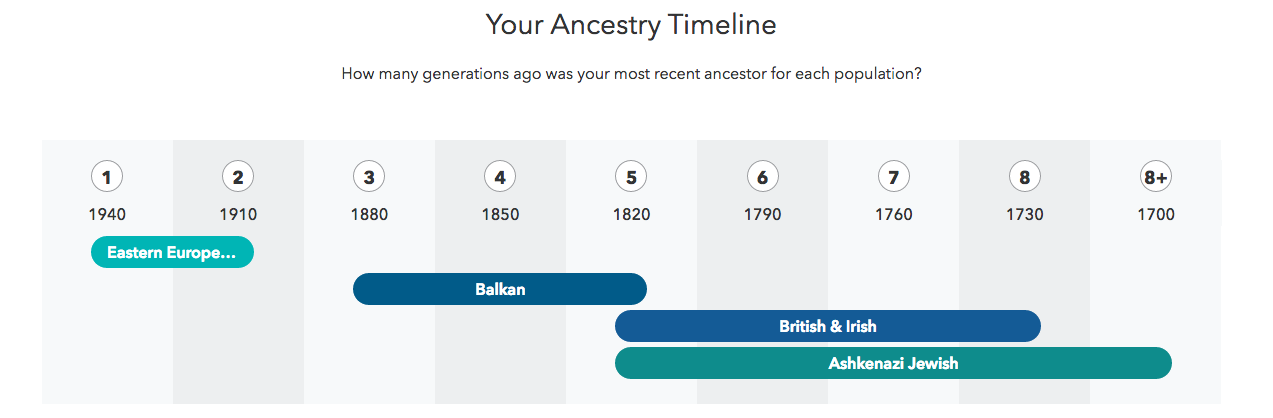This screenshot has width=1273, height=418.
Task: Click the generation 1 circle marker
Action: 107,178
